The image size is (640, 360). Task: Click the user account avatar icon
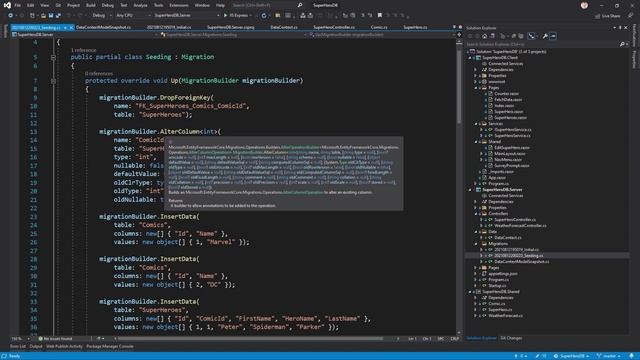point(584,5)
